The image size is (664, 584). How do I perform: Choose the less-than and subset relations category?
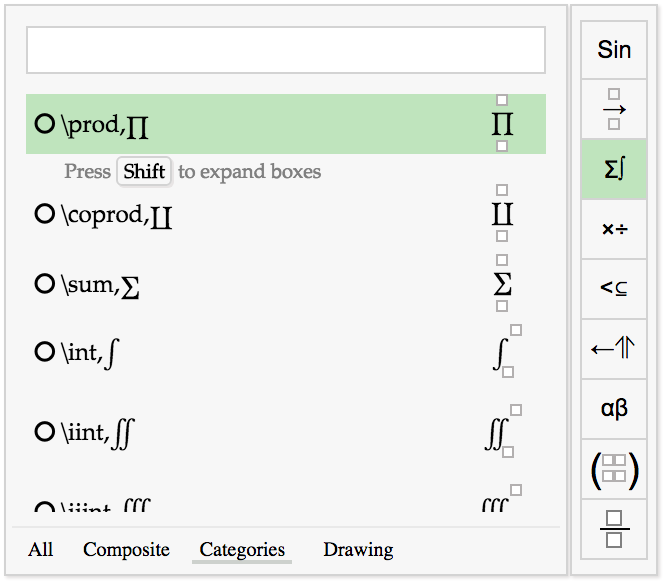click(x=614, y=289)
